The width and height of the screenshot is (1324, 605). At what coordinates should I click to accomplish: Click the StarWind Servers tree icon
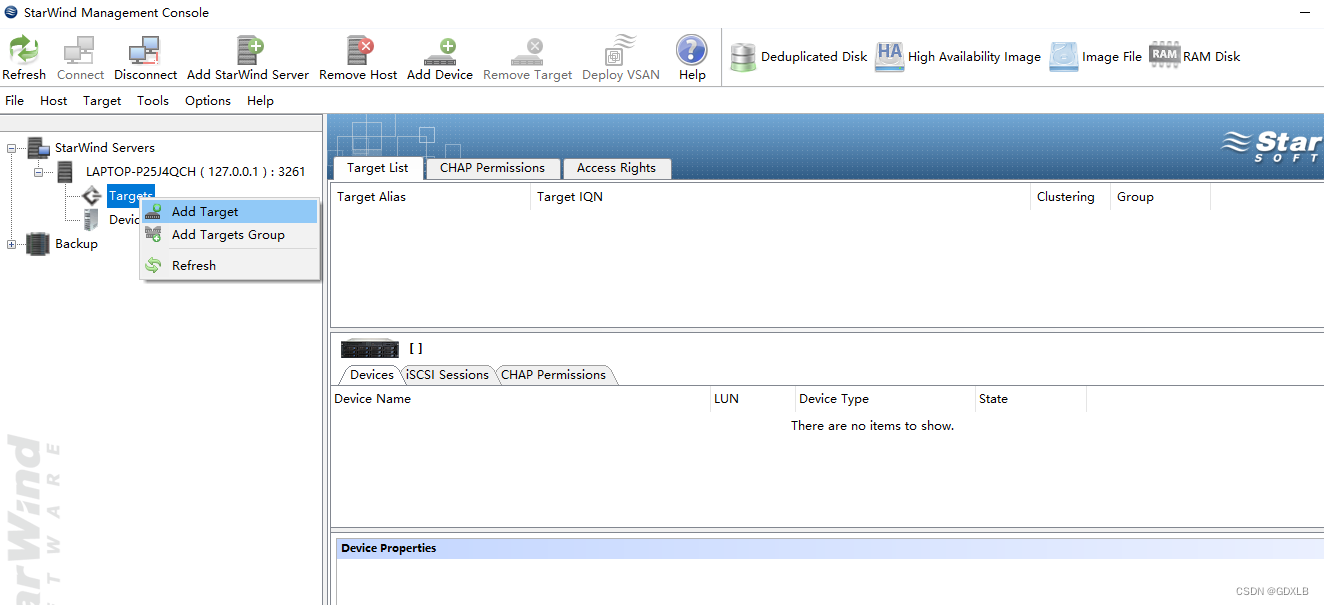coord(39,148)
